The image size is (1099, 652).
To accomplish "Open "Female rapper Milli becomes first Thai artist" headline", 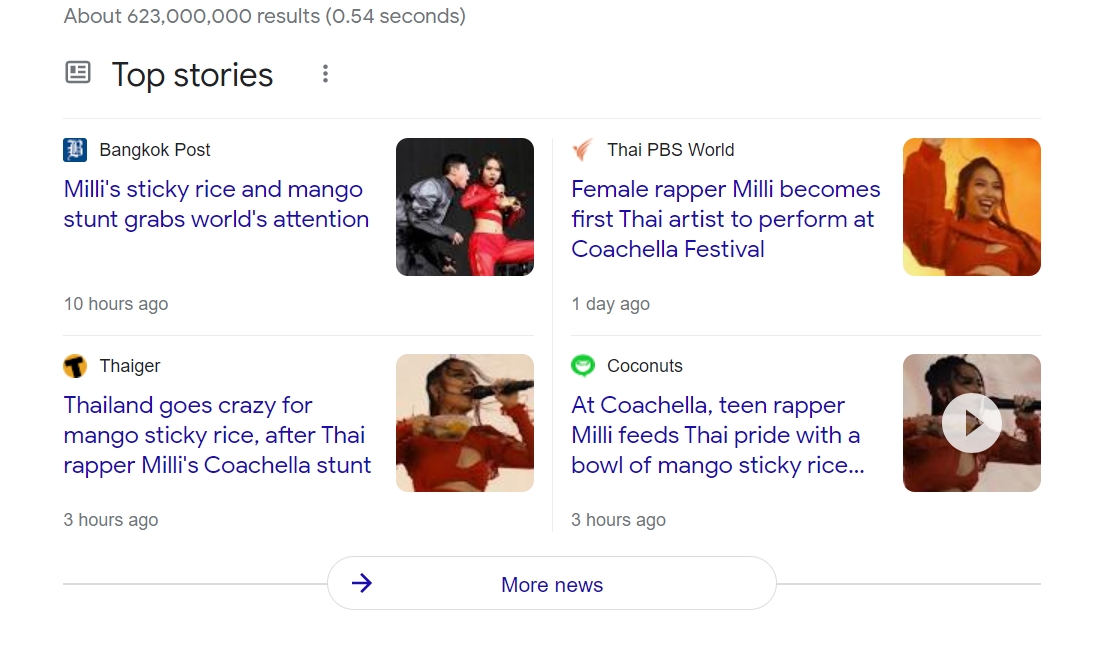I will click(x=725, y=219).
